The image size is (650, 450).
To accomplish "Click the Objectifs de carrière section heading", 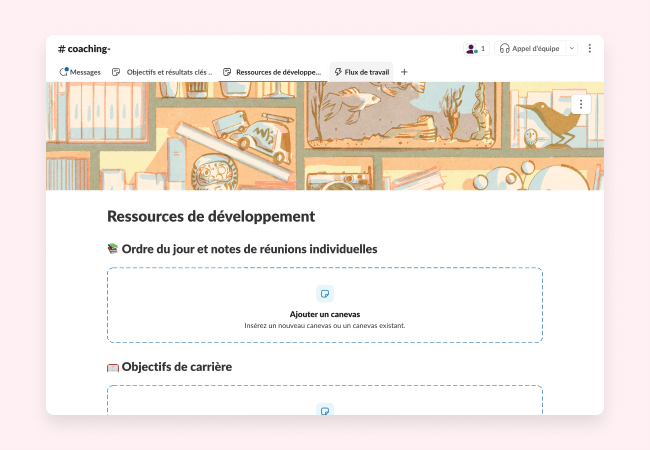I will point(176,367).
